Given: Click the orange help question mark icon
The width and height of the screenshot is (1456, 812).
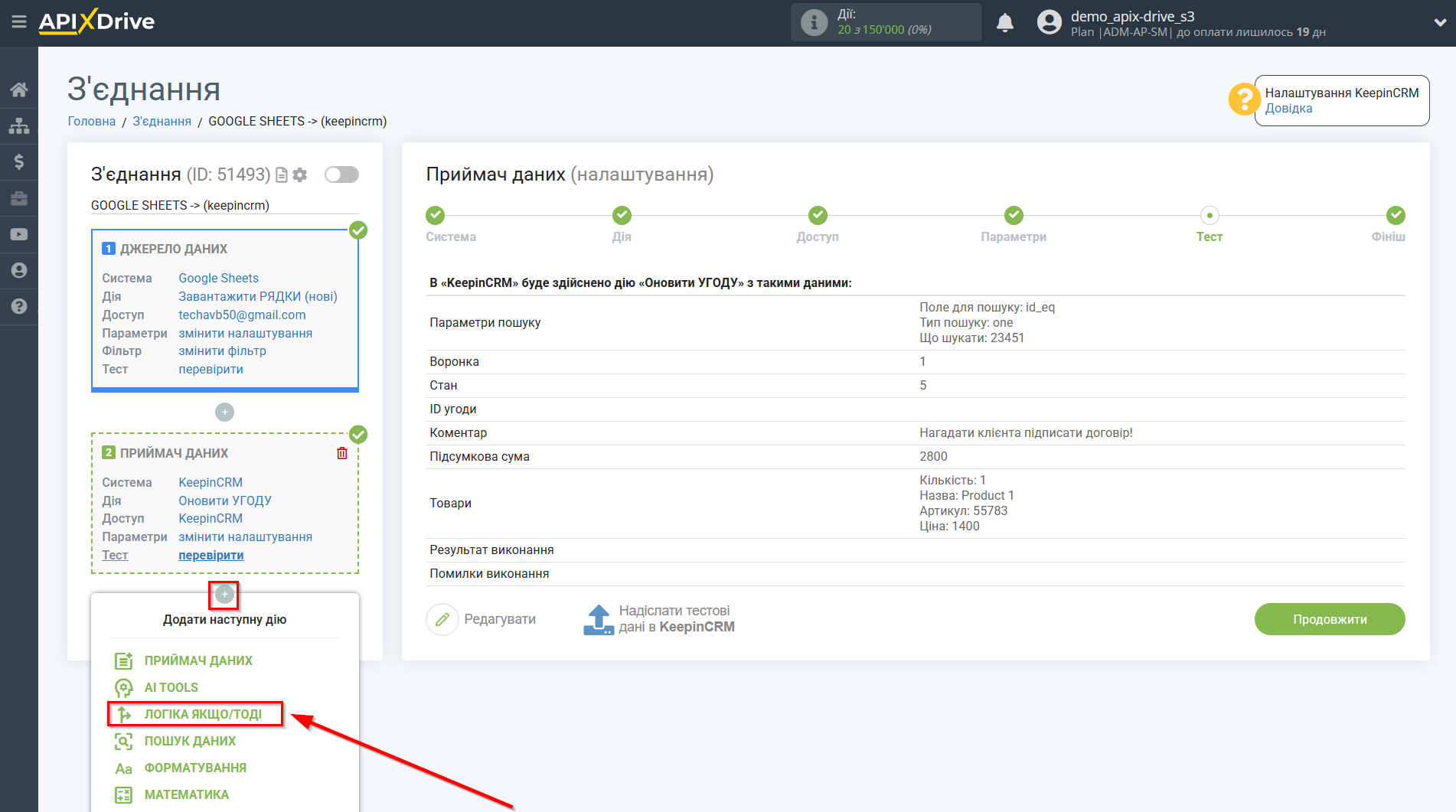Looking at the screenshot, I should [x=1244, y=99].
